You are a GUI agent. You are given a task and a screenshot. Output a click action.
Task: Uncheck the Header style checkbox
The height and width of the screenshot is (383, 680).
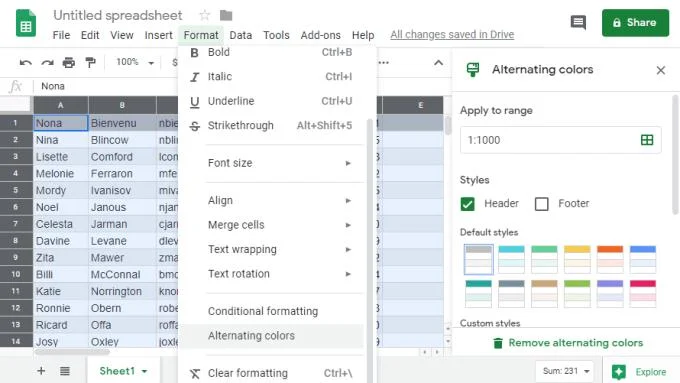468,204
